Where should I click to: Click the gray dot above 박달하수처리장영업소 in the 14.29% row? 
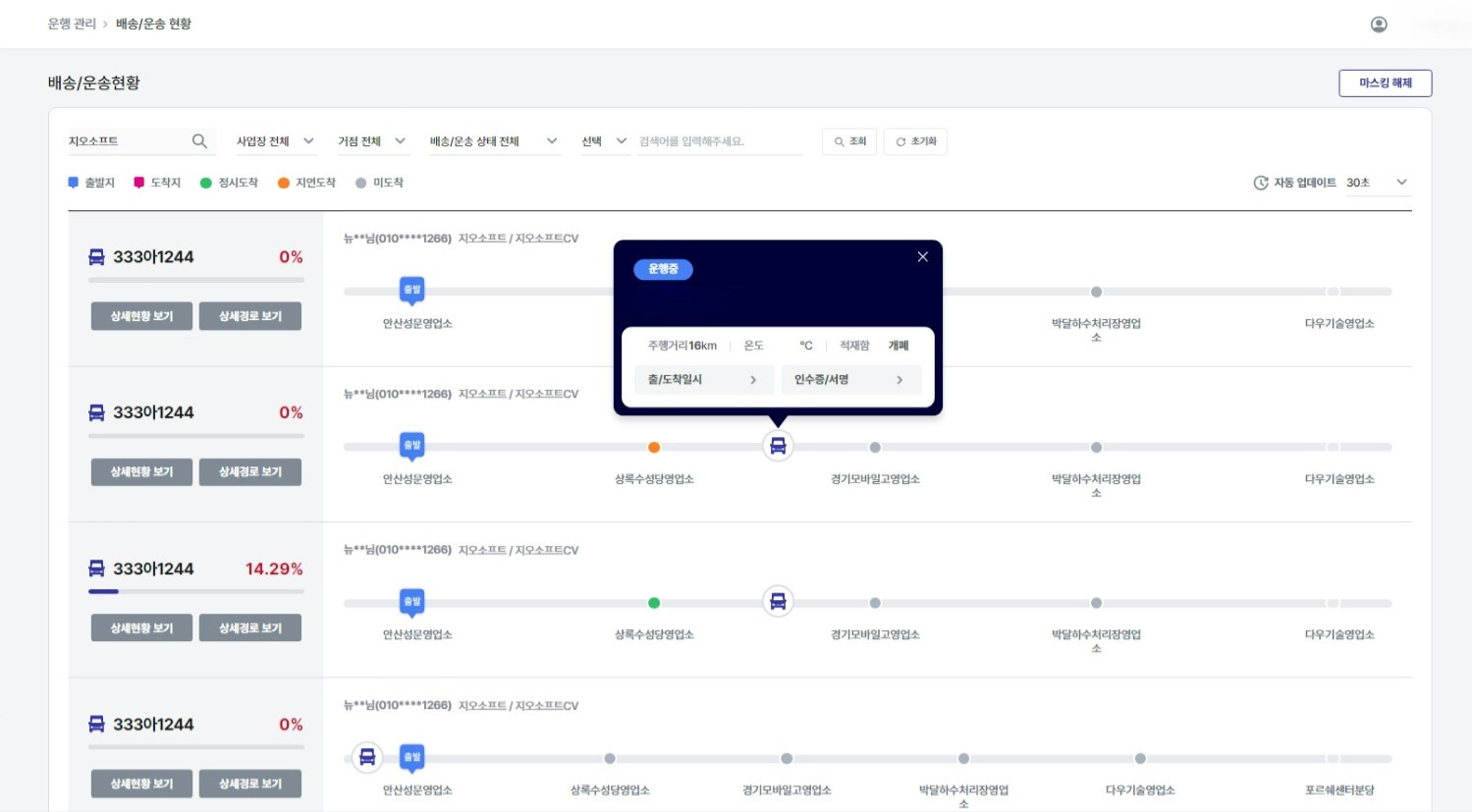coord(1096,603)
